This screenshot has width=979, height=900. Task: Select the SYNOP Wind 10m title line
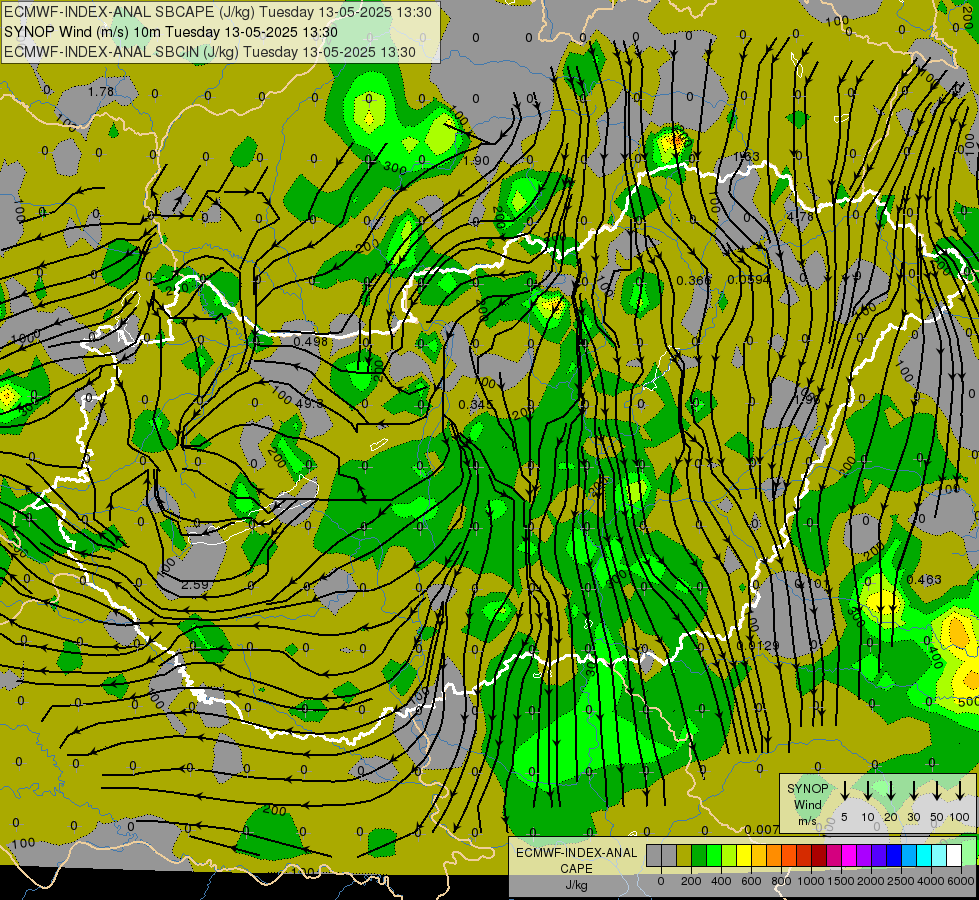pos(170,32)
